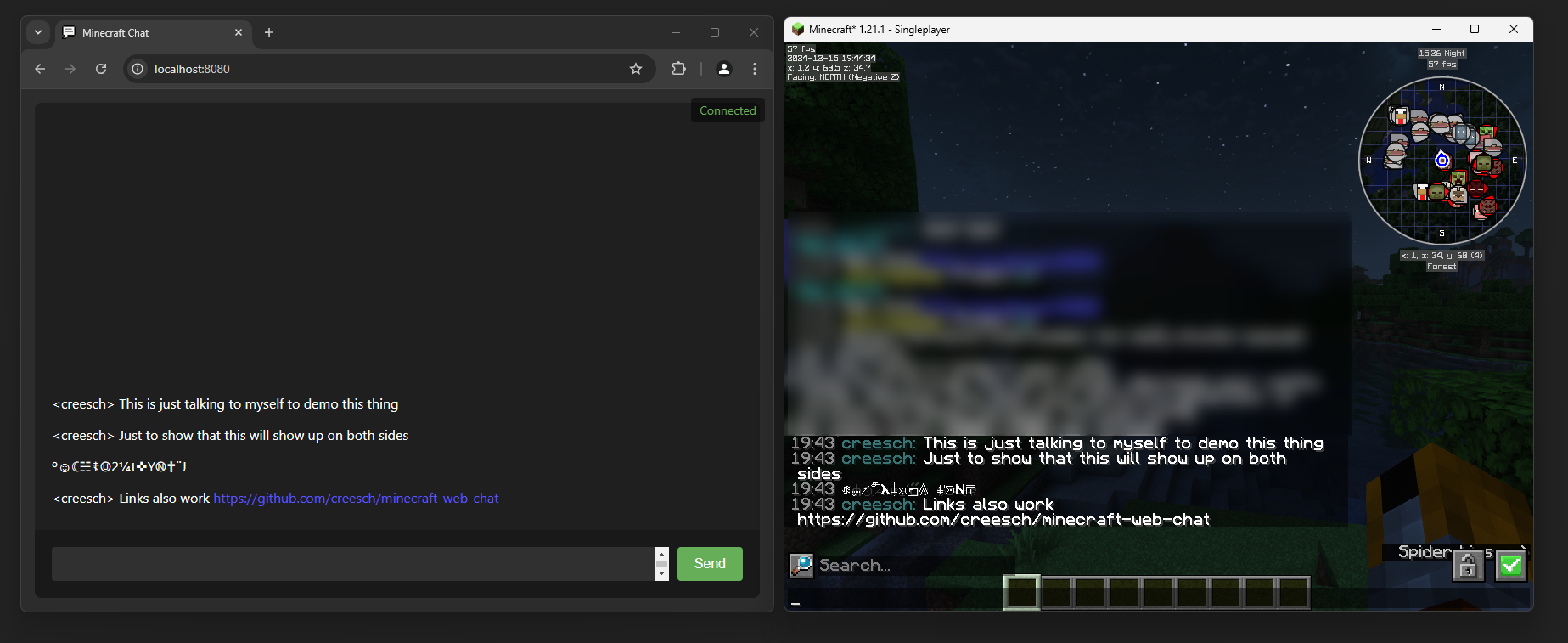Select the Minecraft Chat browser tab
The height and width of the screenshot is (643, 1568).
pyautogui.click(x=153, y=32)
